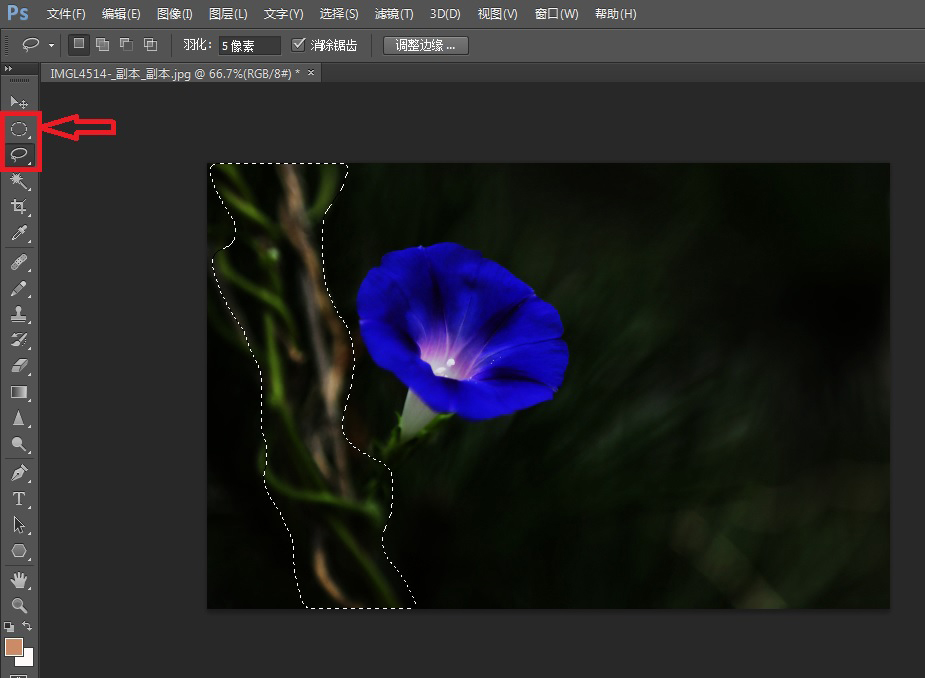
Task: Switch to the Pen tool
Action: coord(18,472)
